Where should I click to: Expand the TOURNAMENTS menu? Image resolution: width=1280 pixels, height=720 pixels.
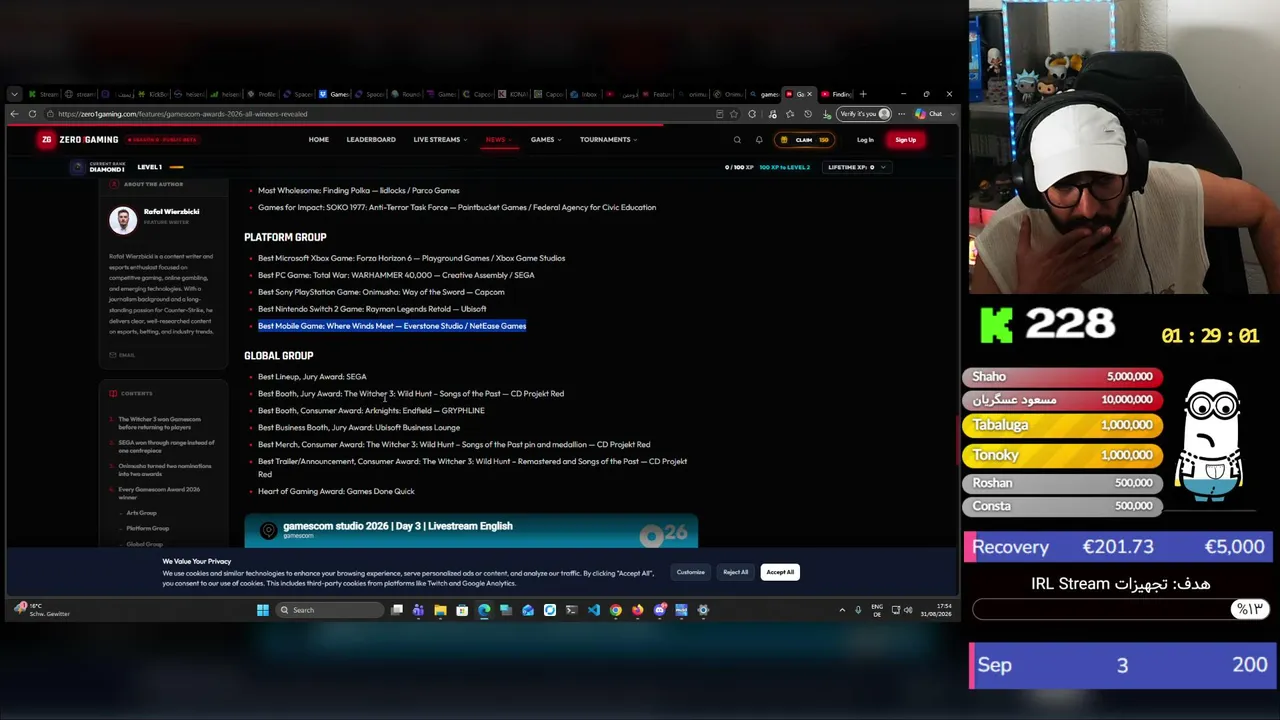coord(608,140)
